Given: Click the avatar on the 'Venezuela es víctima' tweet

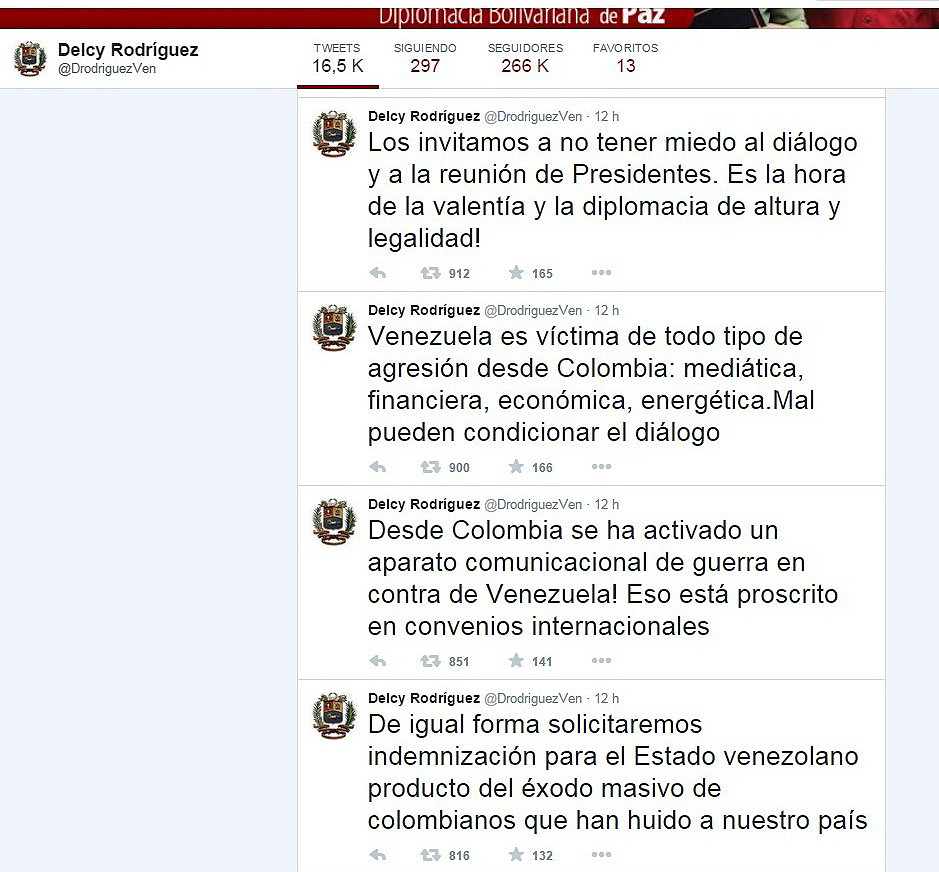Looking at the screenshot, I should 334,328.
